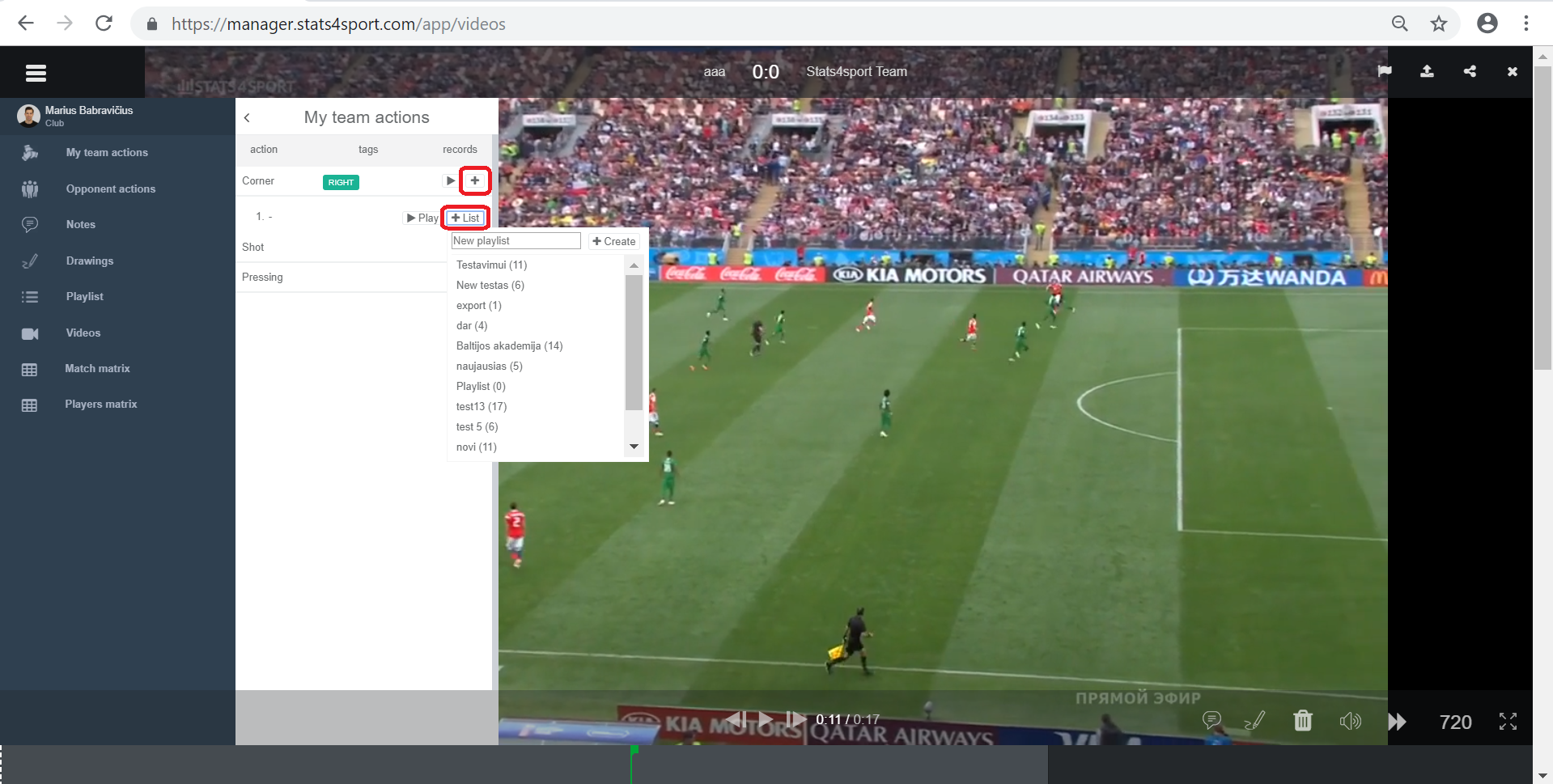Image resolution: width=1553 pixels, height=784 pixels.
Task: Click playlist list scroll-down arrow
Action: (x=634, y=447)
